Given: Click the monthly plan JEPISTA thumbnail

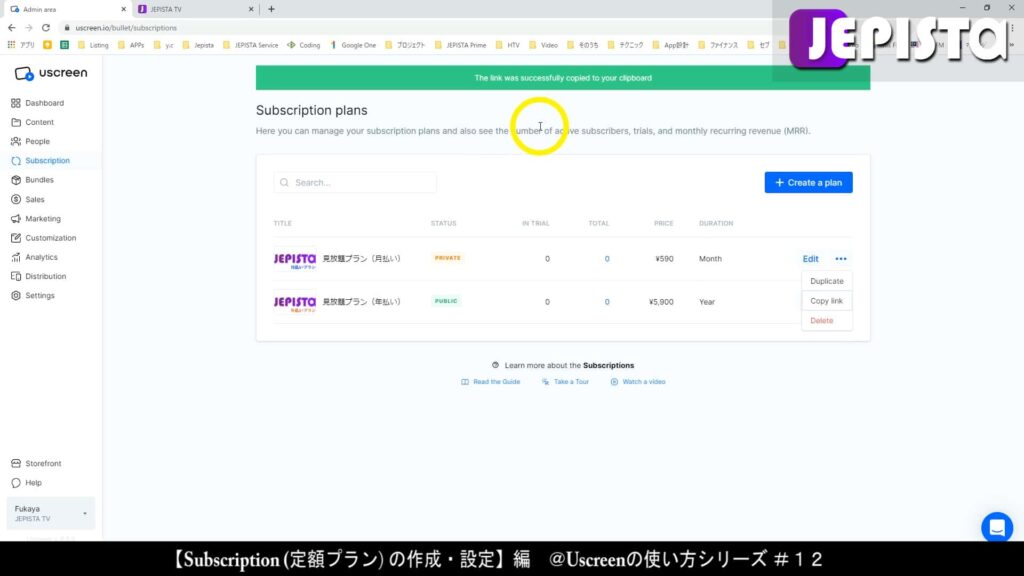Looking at the screenshot, I should [x=295, y=260].
